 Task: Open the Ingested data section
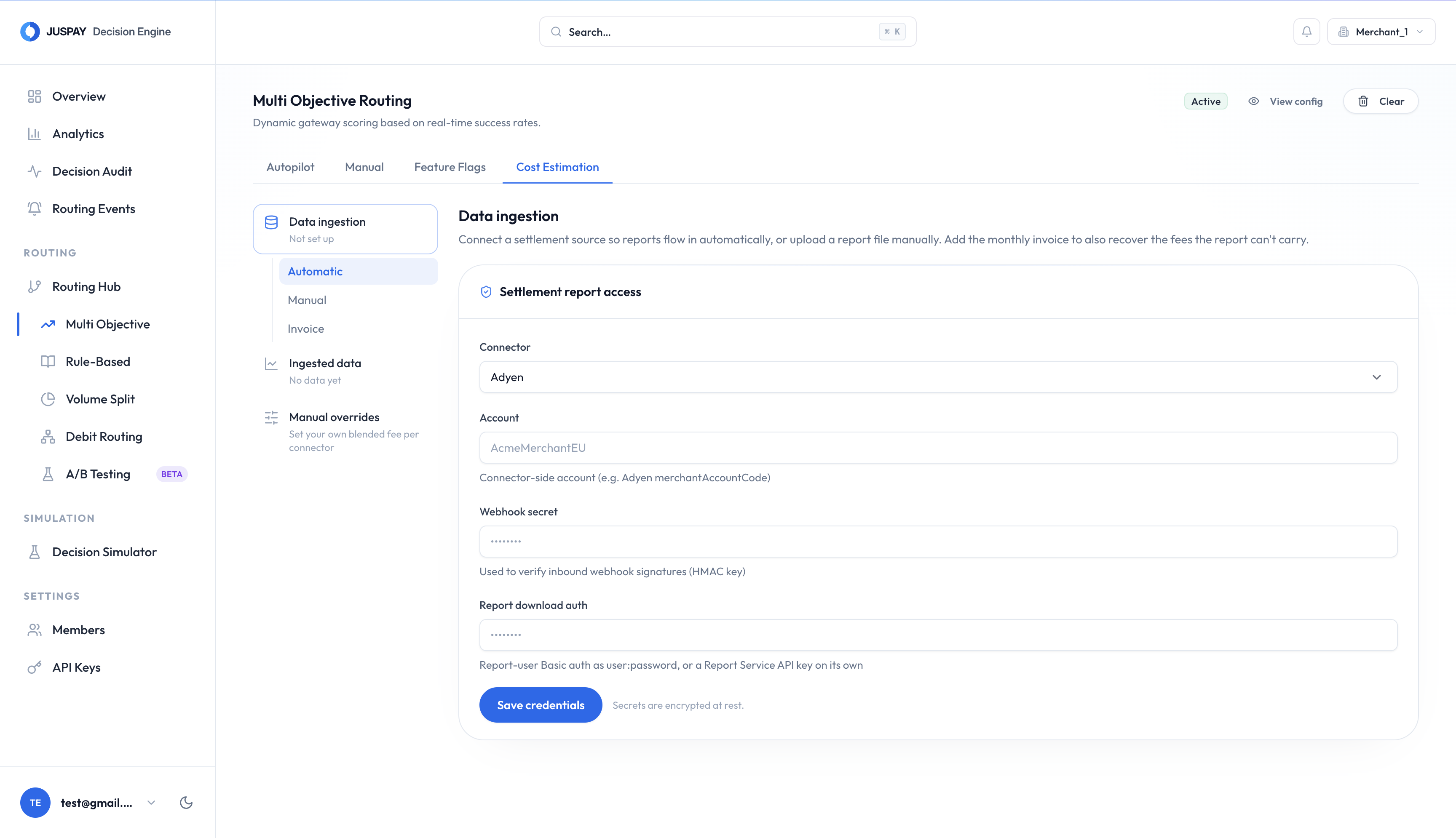(345, 371)
